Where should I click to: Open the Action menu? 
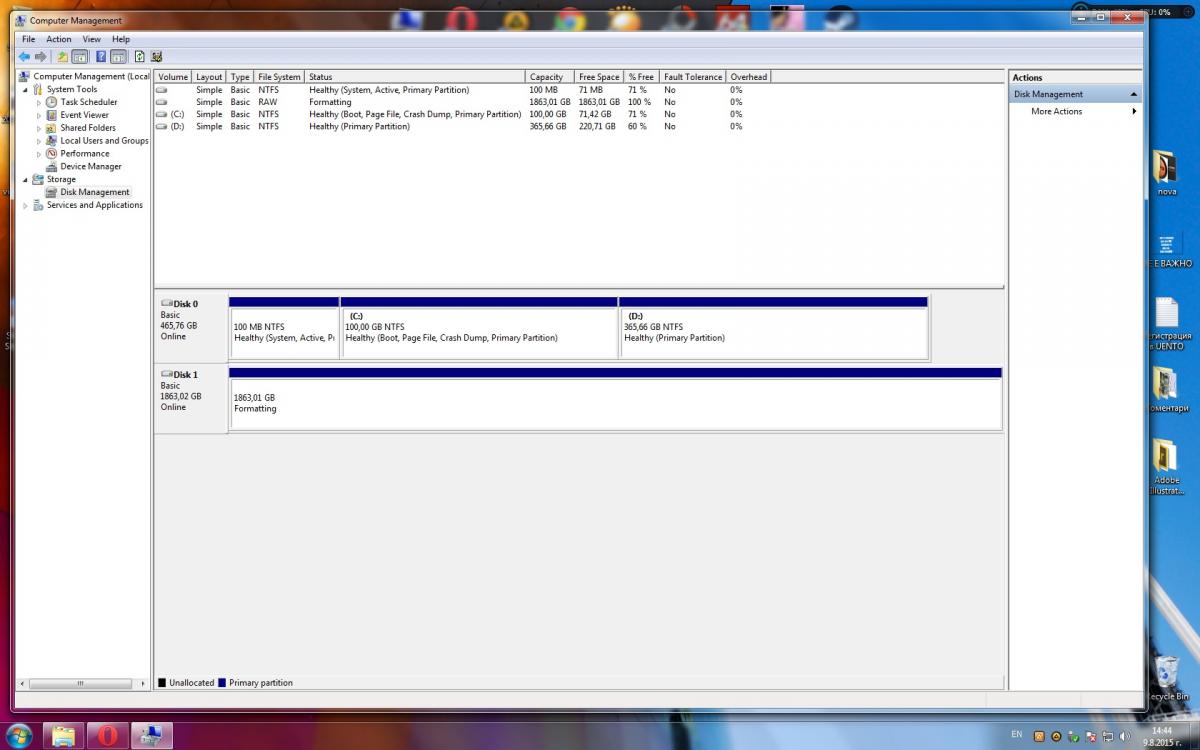[x=59, y=39]
